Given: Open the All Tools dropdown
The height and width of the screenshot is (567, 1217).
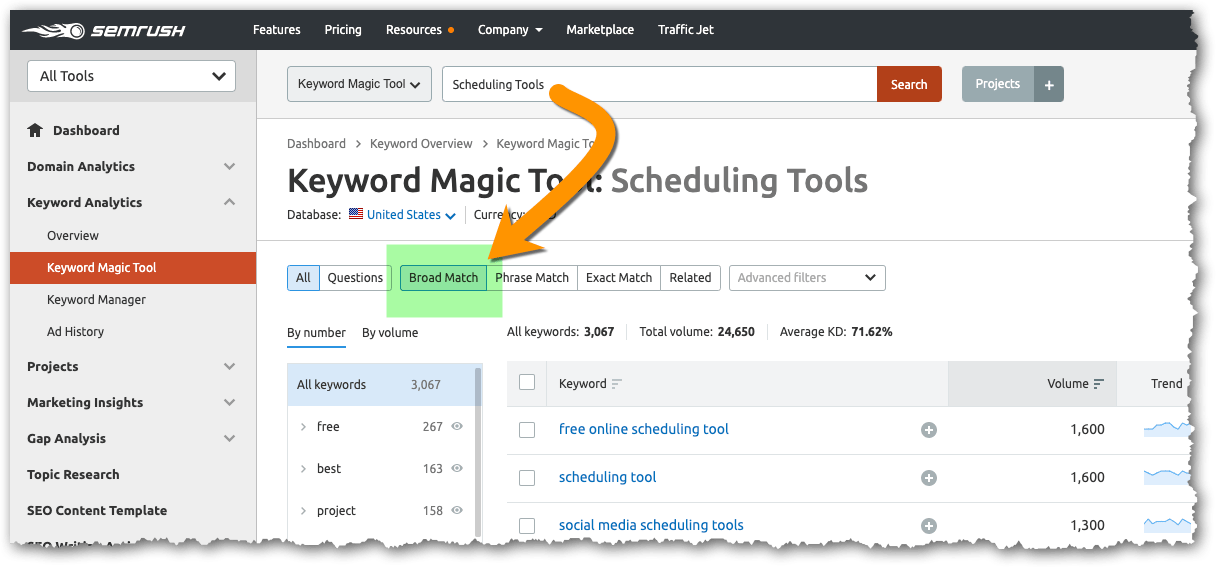Looking at the screenshot, I should click(x=130, y=76).
